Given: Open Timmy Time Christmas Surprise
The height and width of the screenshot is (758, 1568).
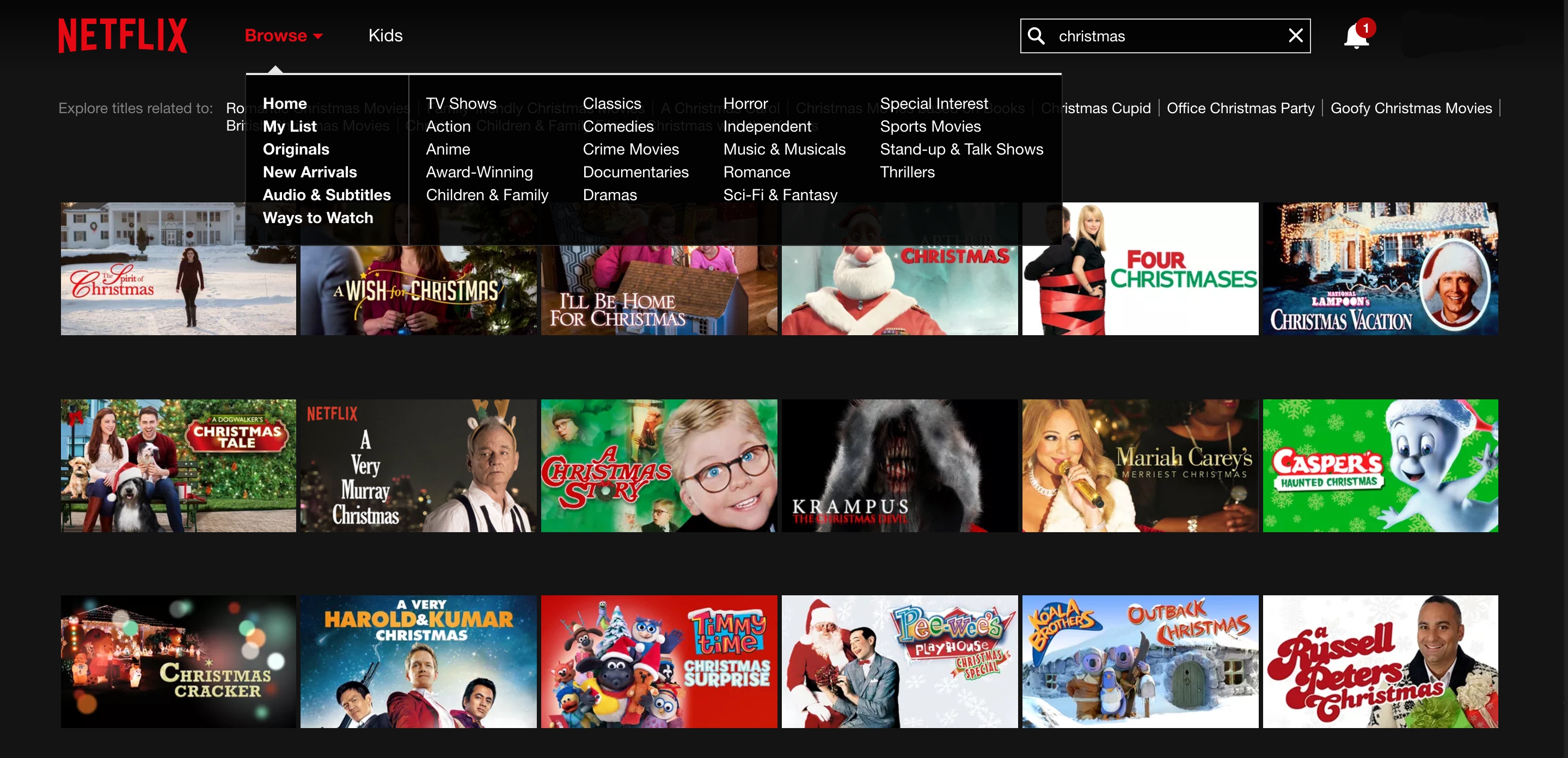Looking at the screenshot, I should tap(659, 661).
